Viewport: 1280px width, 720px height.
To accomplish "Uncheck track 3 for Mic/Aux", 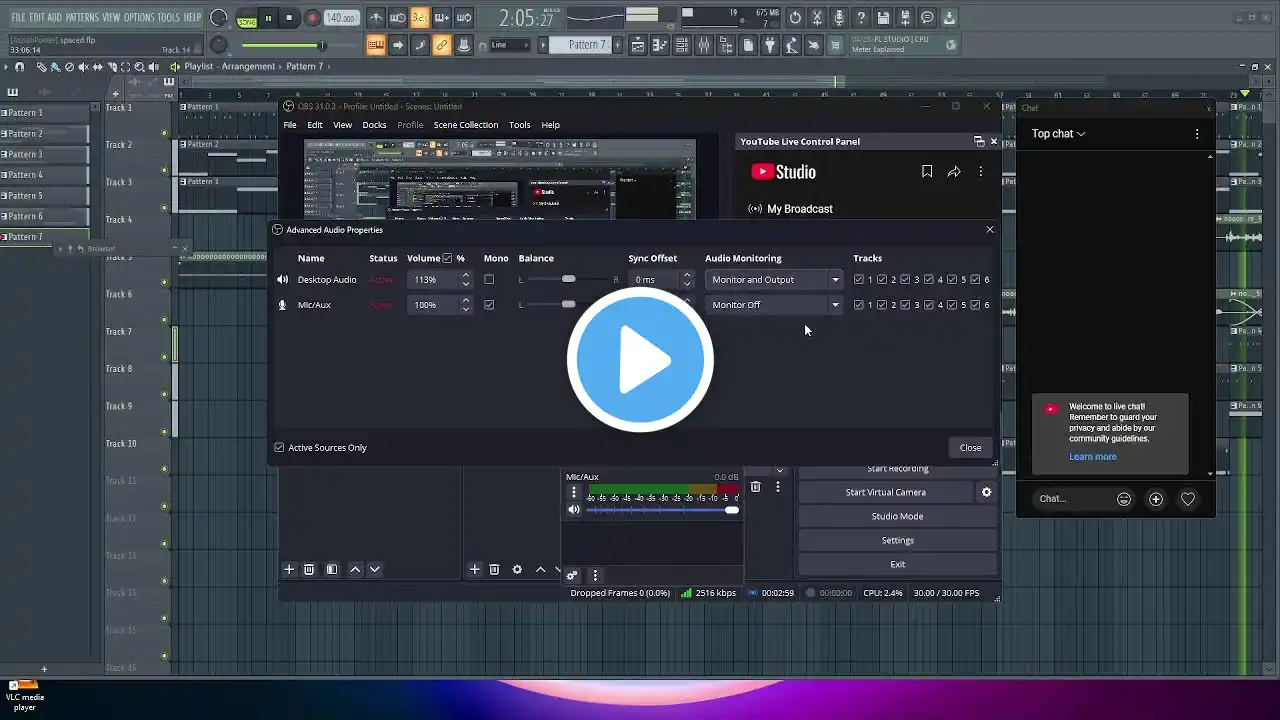I will [x=906, y=305].
